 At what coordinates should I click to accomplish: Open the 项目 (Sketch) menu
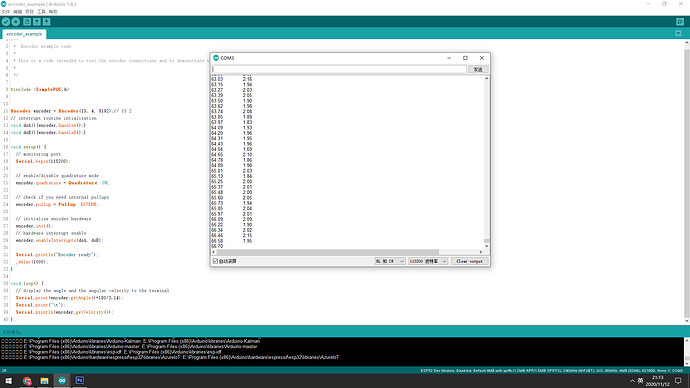click(29, 11)
